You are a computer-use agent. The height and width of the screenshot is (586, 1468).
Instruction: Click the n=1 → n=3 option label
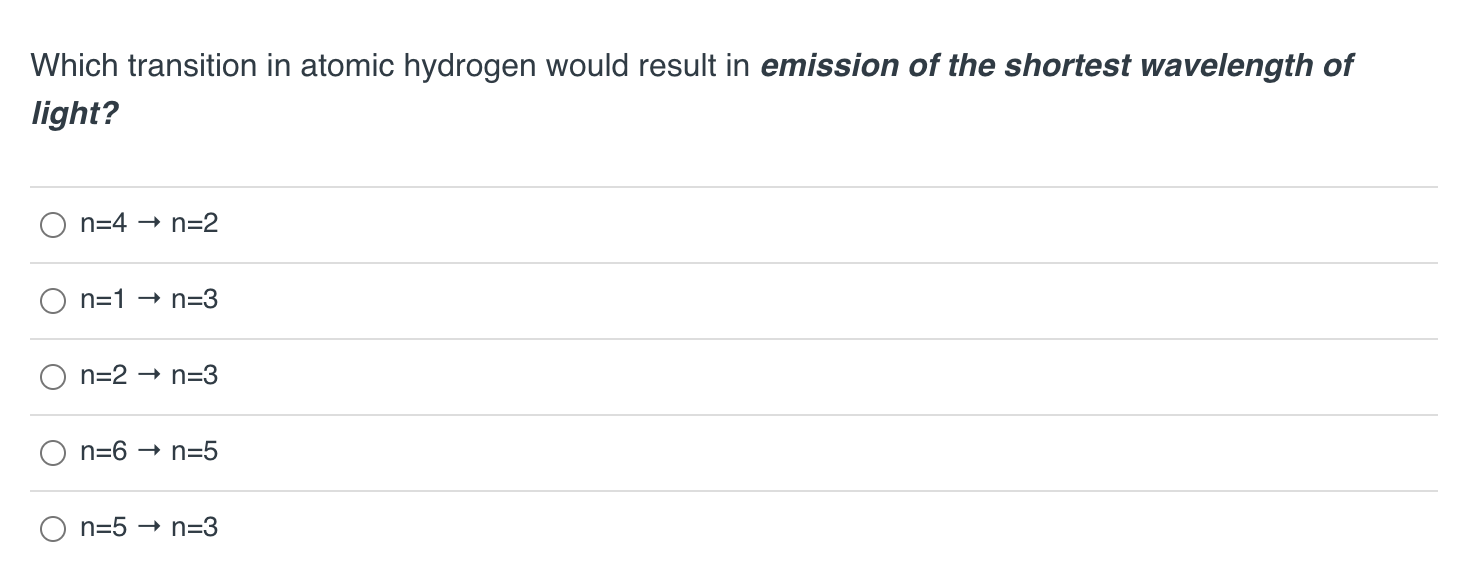click(x=148, y=300)
